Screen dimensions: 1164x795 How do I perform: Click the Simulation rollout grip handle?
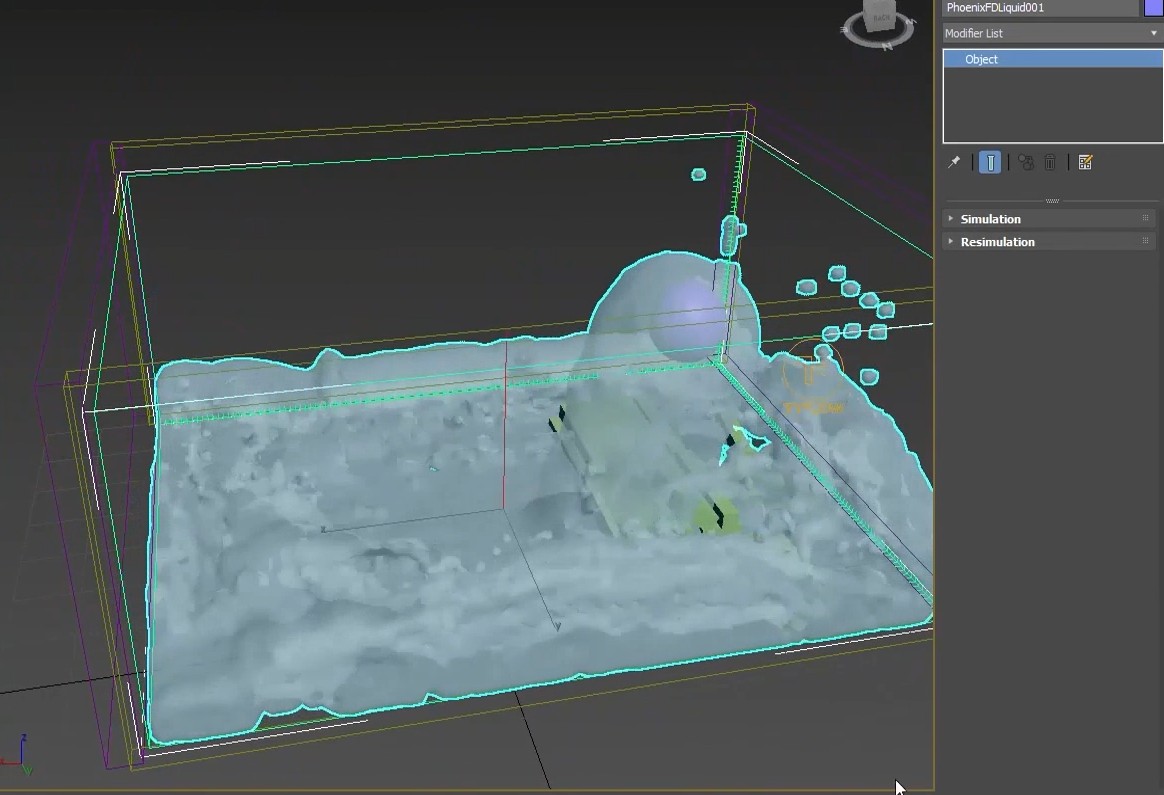tap(1146, 219)
